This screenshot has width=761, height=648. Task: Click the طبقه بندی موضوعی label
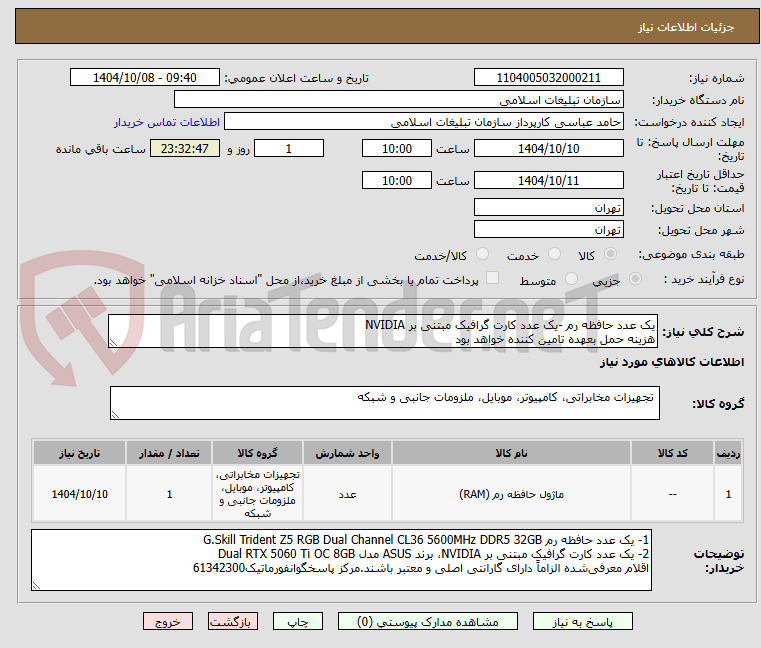pyautogui.click(x=691, y=254)
